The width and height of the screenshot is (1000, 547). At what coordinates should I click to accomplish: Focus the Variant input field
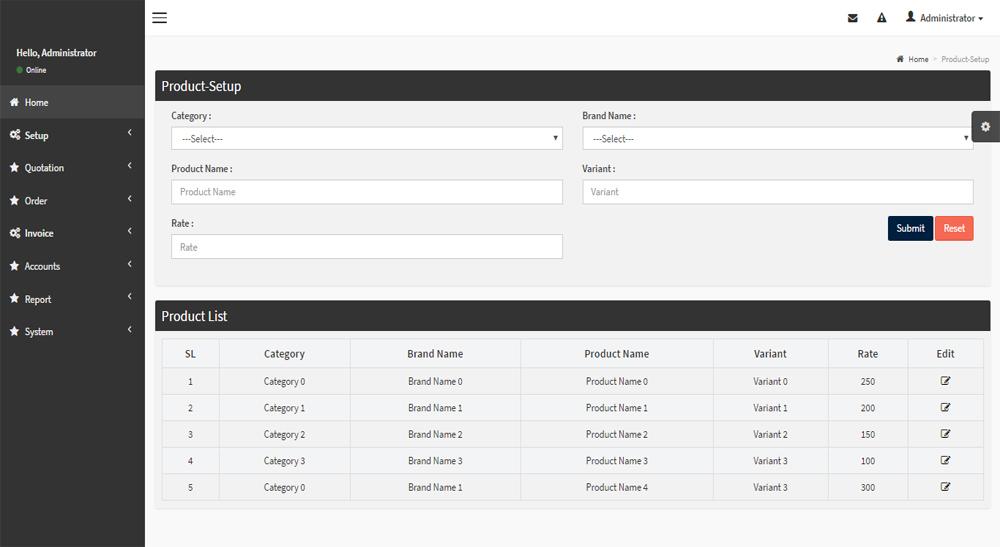coord(777,192)
